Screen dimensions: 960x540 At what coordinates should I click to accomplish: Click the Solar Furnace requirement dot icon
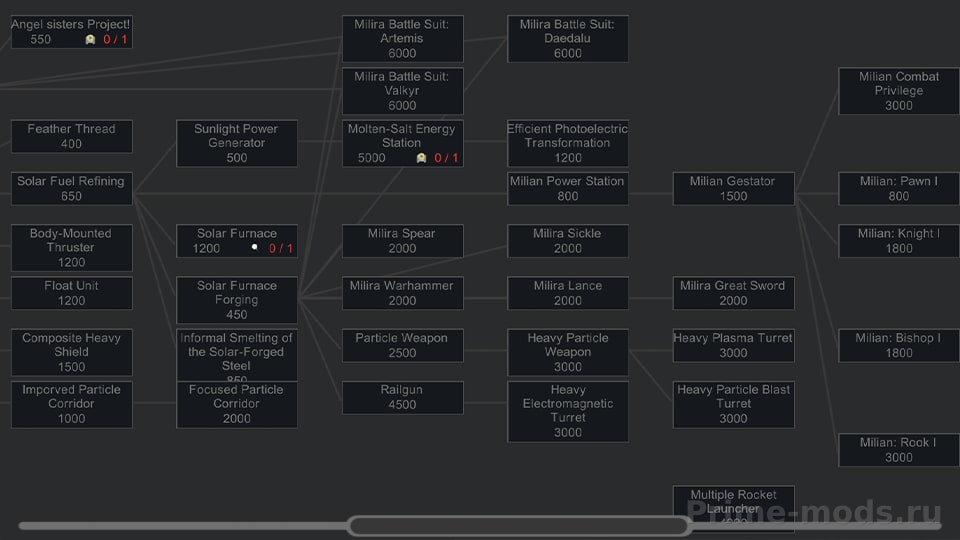coord(255,247)
